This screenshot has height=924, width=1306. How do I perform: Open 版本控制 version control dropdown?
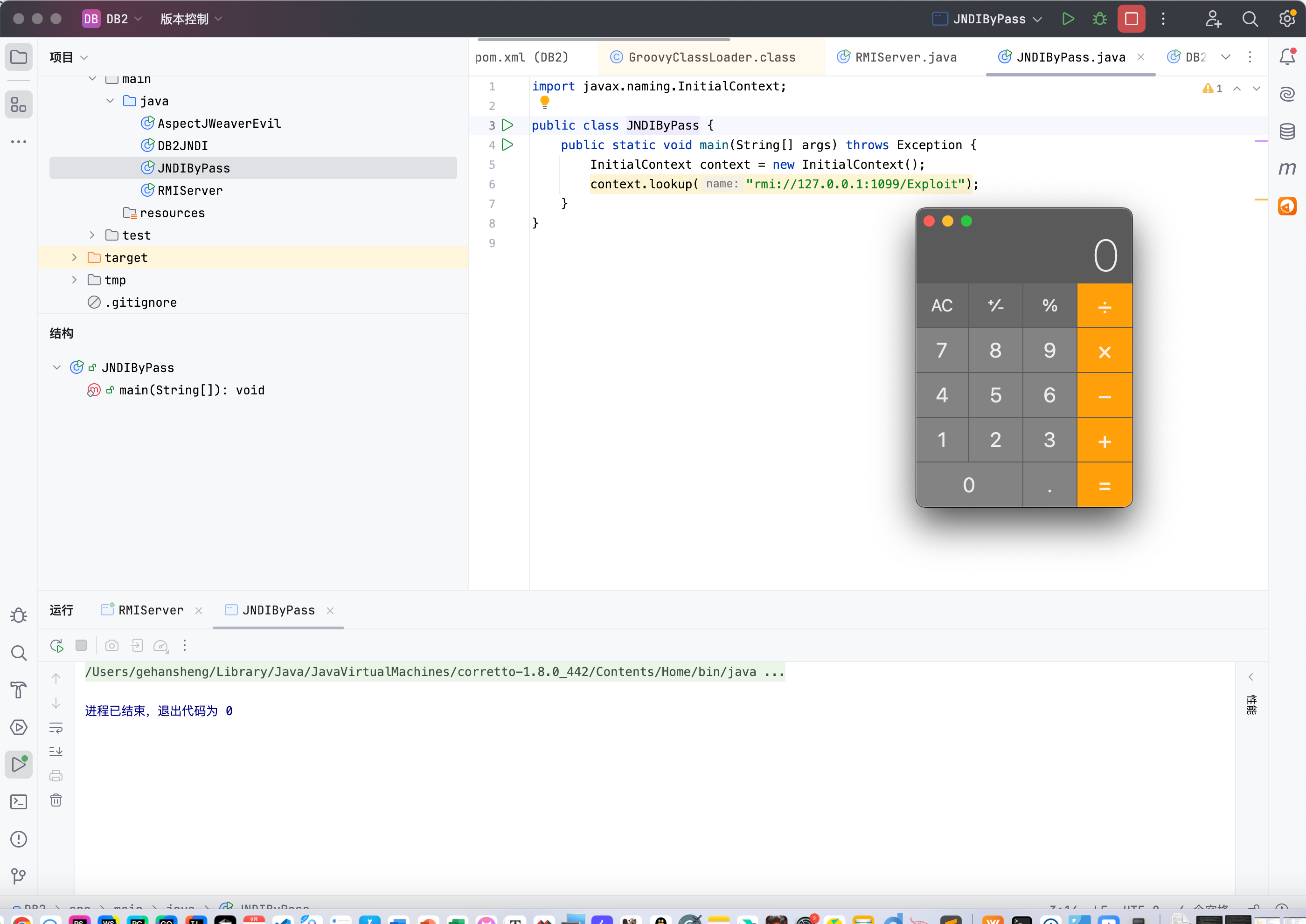(191, 19)
